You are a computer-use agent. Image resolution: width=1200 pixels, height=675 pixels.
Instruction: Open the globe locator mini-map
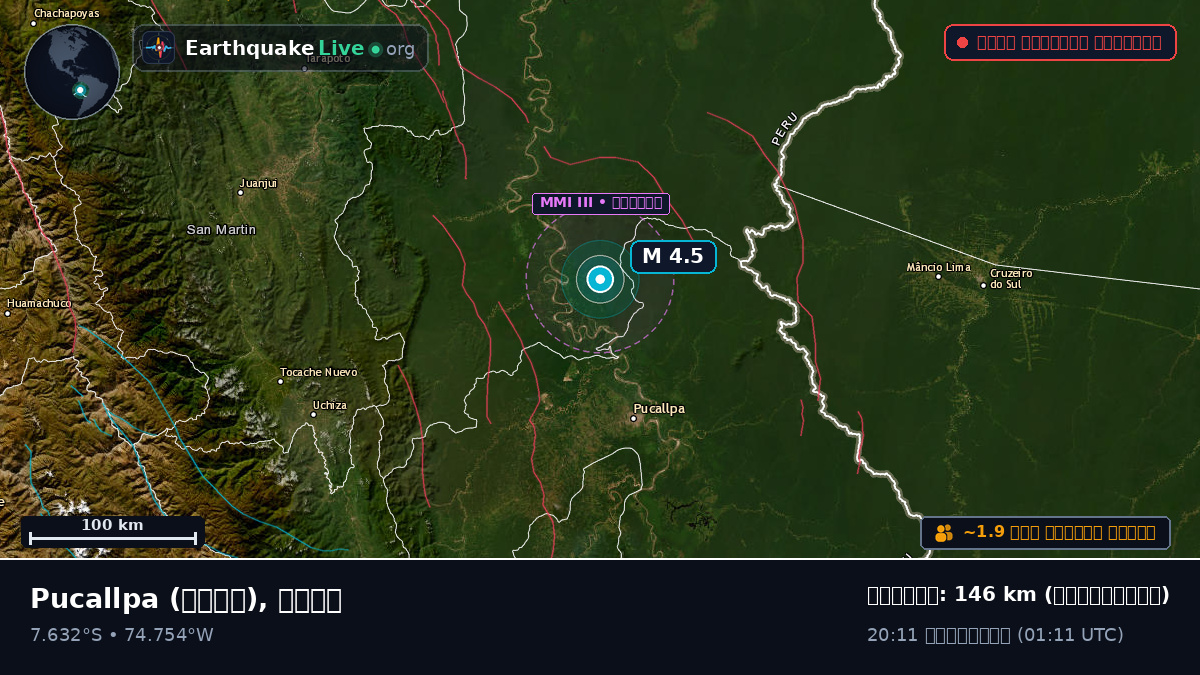point(72,72)
